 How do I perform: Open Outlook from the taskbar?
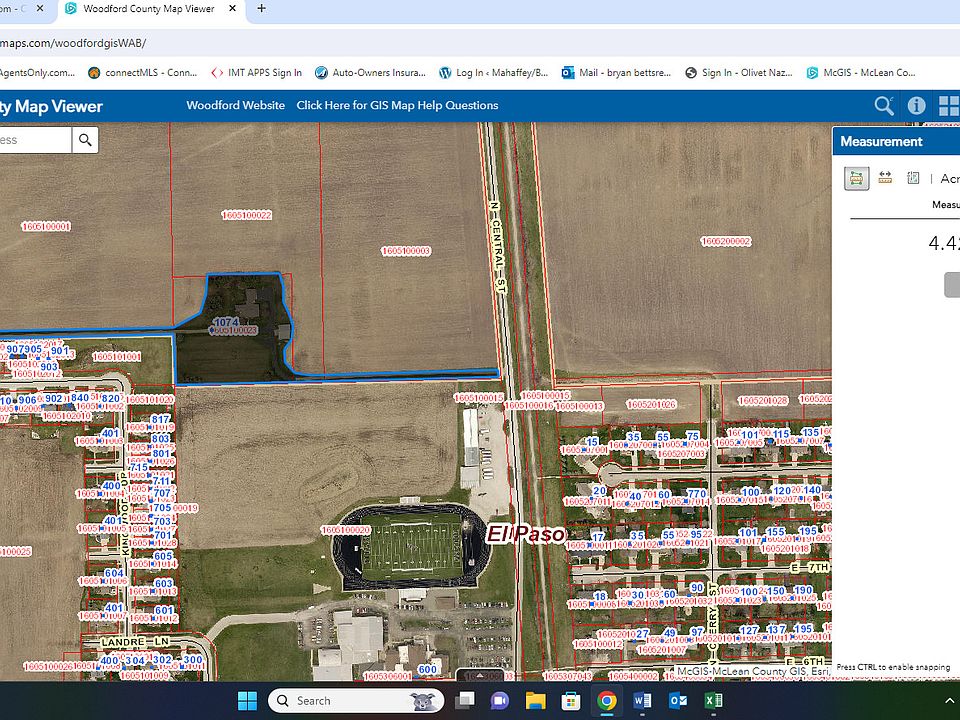(x=677, y=701)
